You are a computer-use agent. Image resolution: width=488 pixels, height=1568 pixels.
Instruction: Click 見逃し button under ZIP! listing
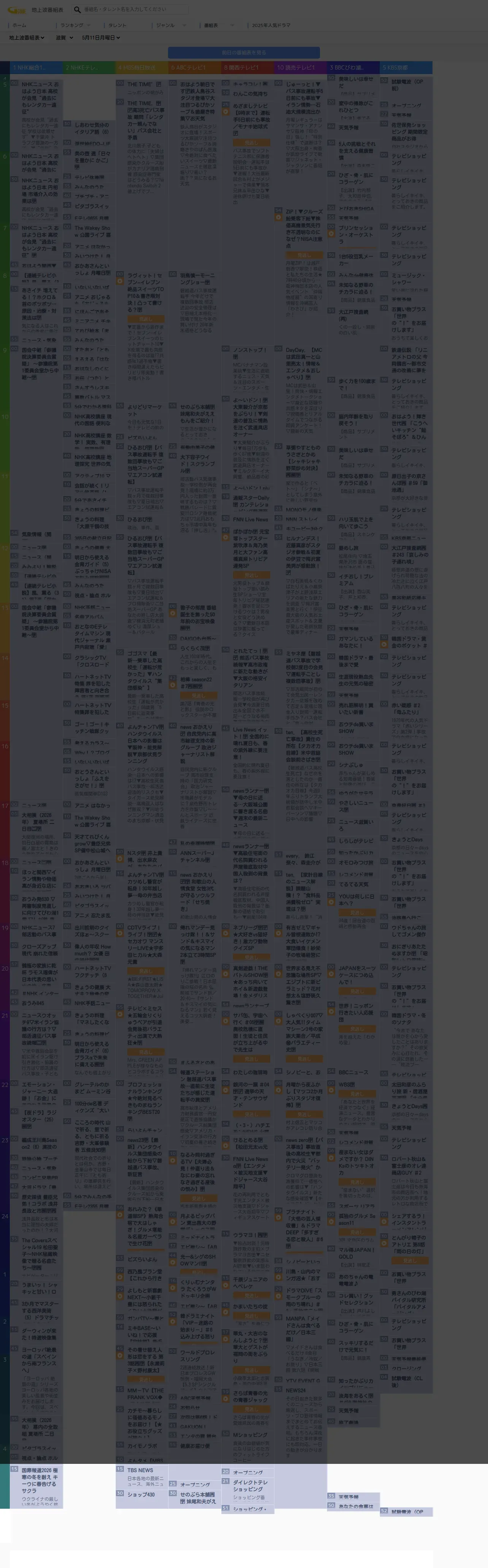304,255
